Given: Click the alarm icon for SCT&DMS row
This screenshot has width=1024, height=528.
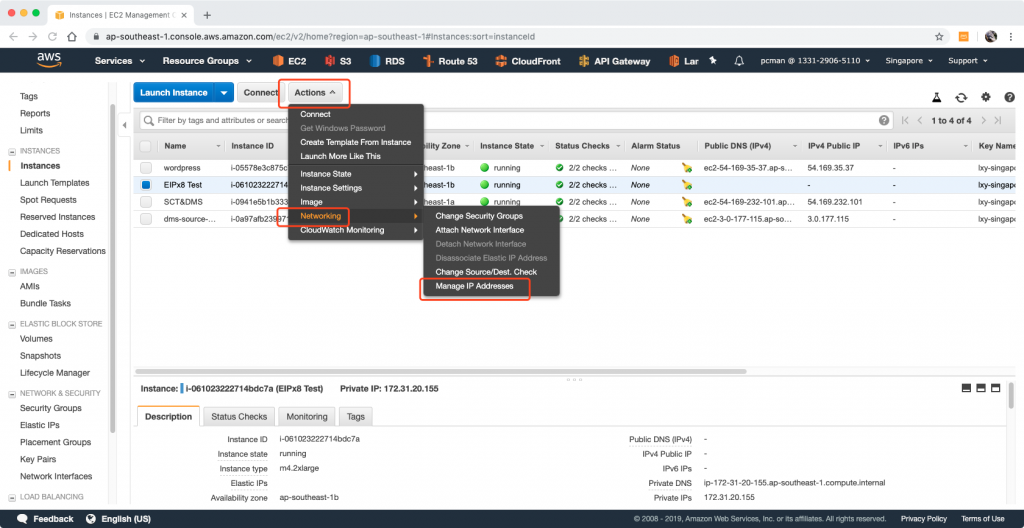Looking at the screenshot, I should click(x=686, y=202).
